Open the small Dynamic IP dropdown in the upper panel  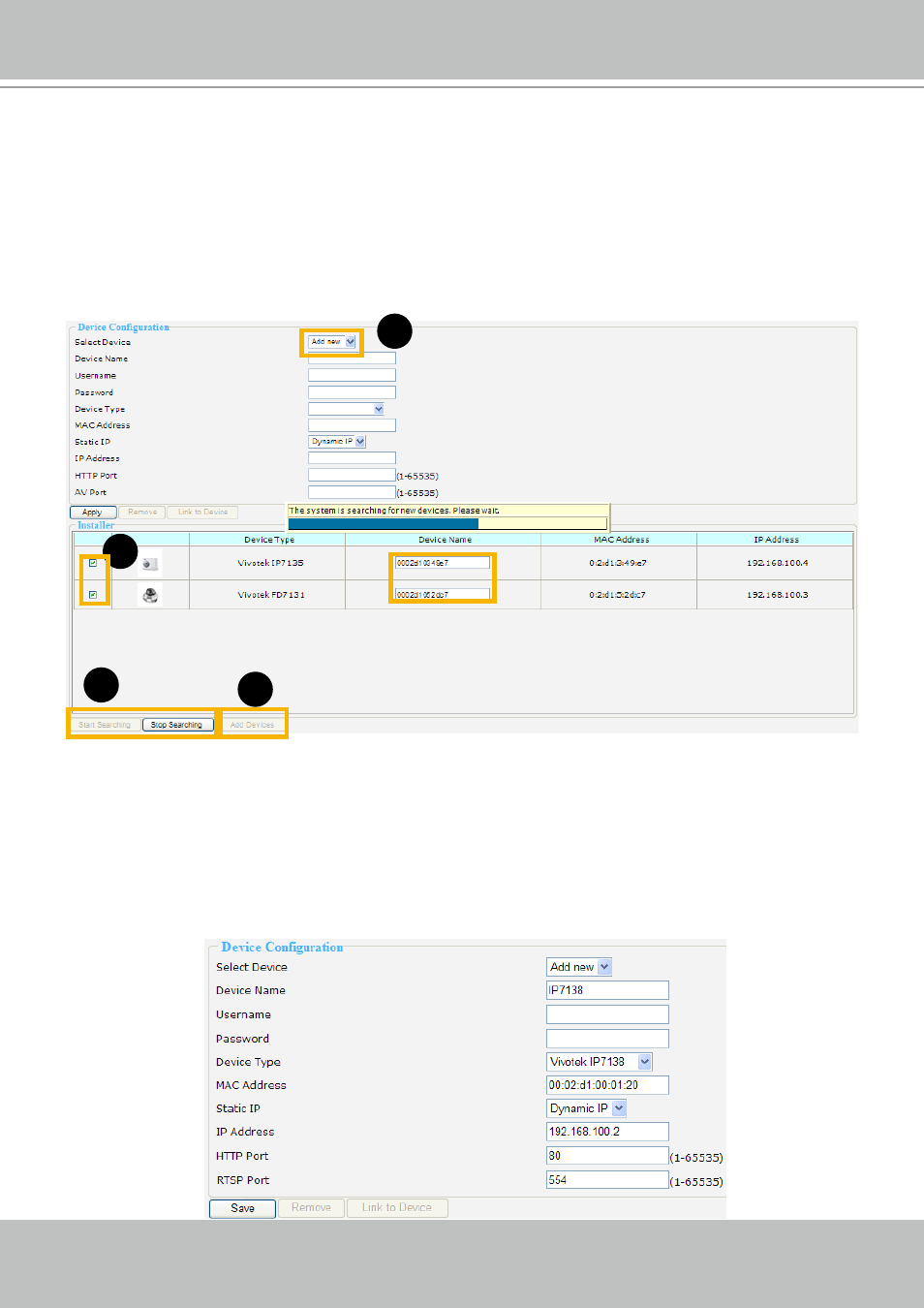point(337,442)
